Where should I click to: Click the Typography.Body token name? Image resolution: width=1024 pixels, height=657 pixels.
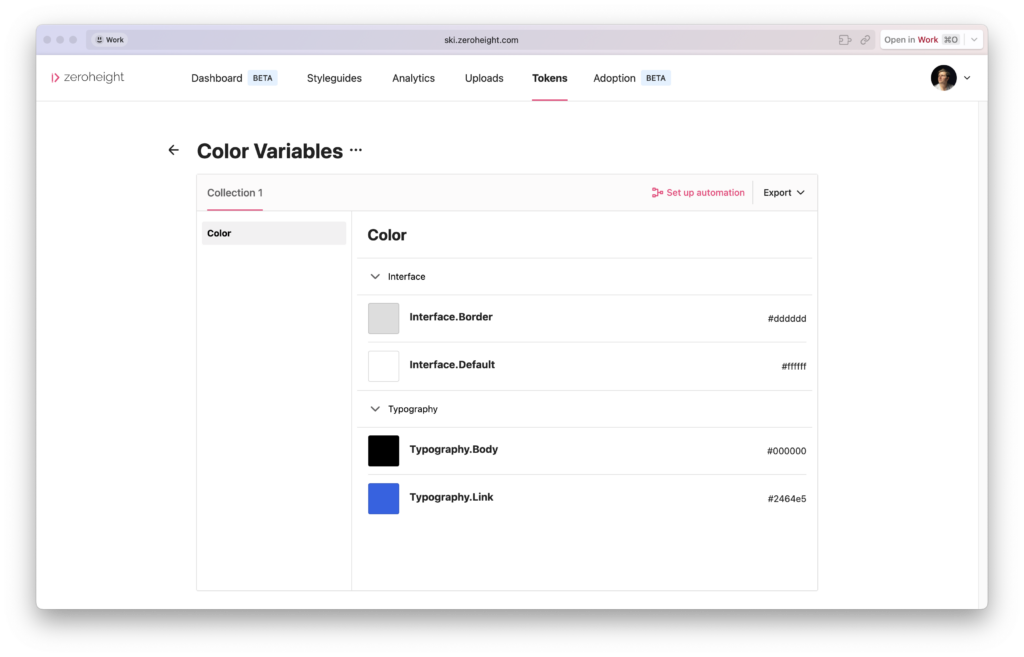pyautogui.click(x=453, y=450)
